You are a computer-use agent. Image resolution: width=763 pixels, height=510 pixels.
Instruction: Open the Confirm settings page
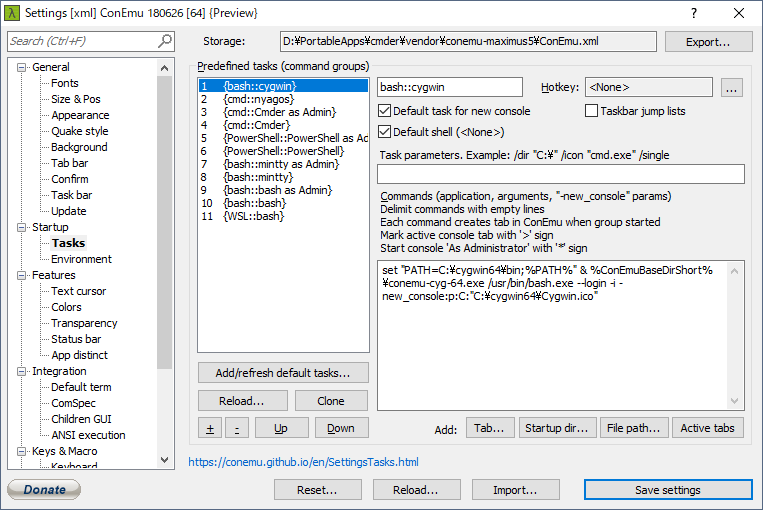tap(70, 179)
